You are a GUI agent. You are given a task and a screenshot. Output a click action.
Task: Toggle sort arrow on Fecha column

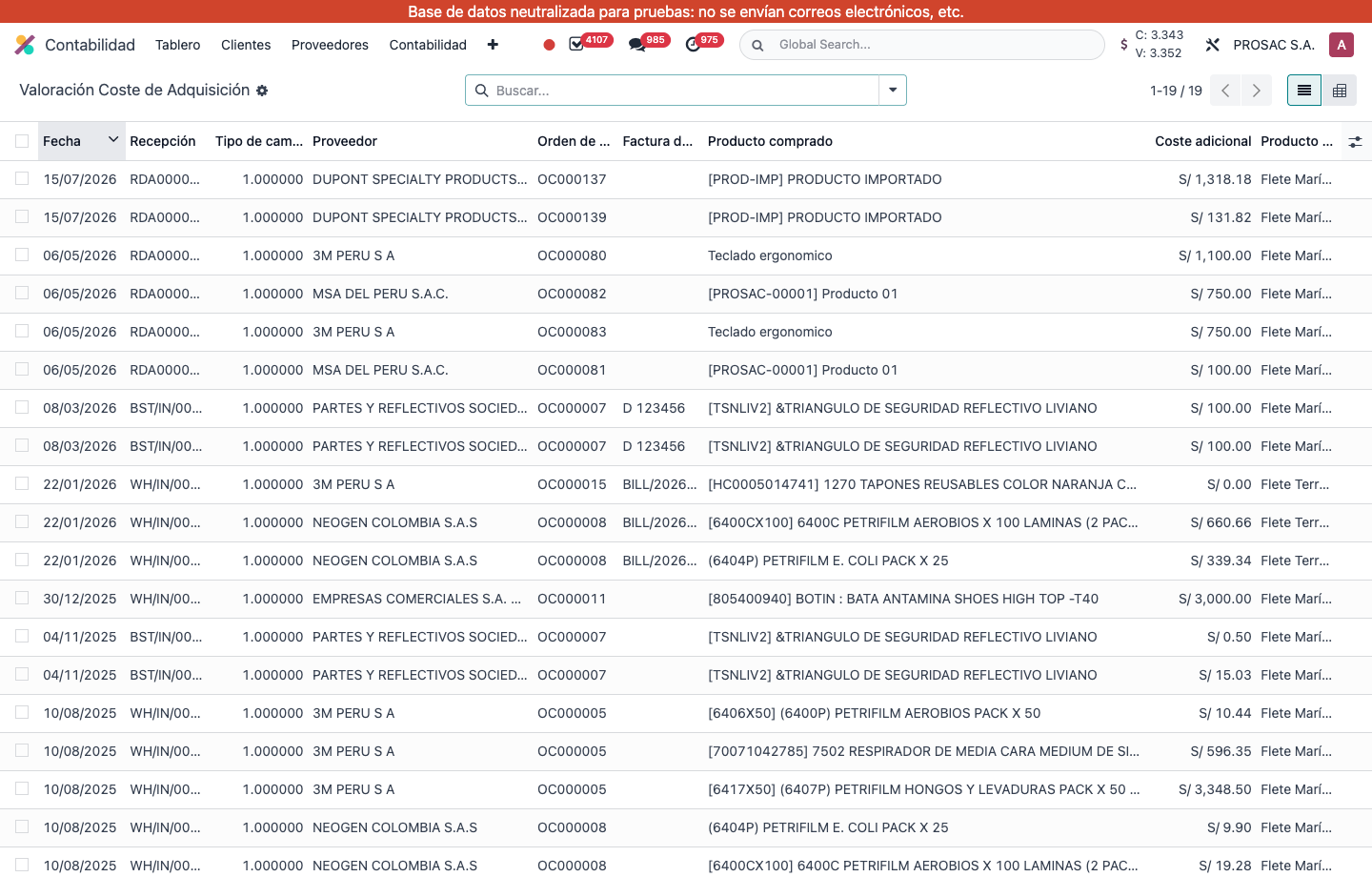click(113, 140)
